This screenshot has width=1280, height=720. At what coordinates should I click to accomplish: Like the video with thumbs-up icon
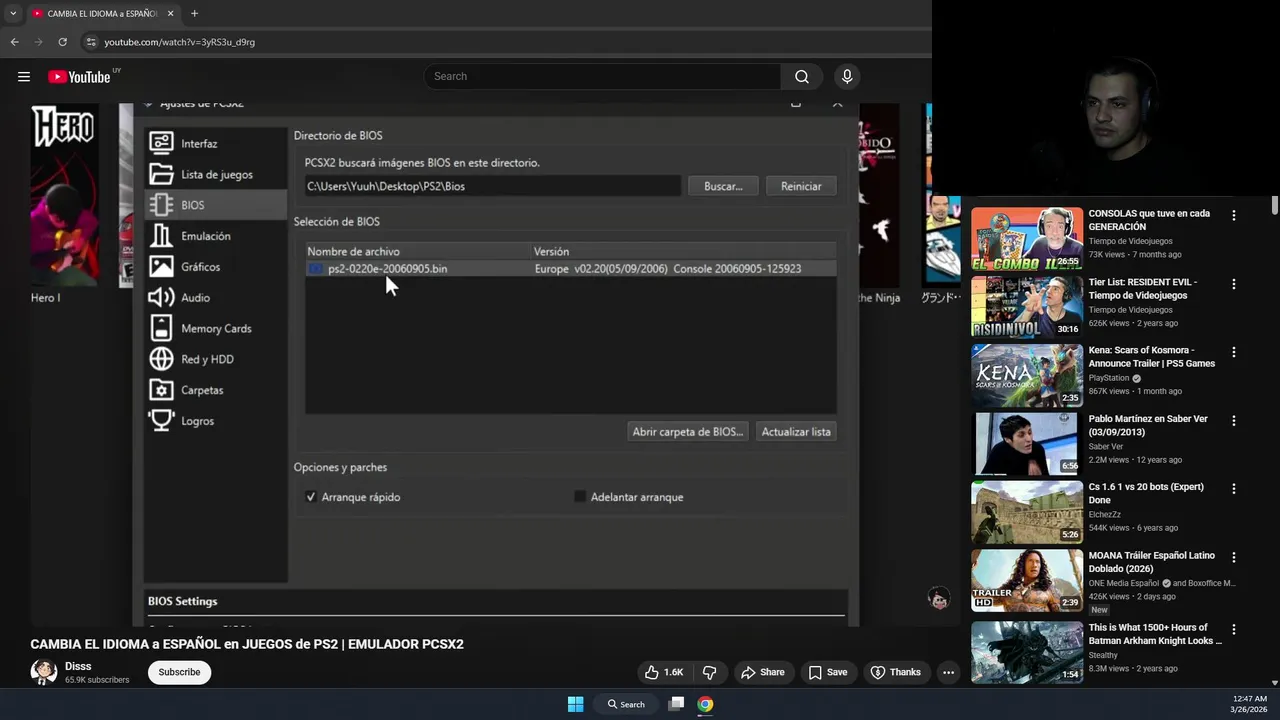[664, 672]
